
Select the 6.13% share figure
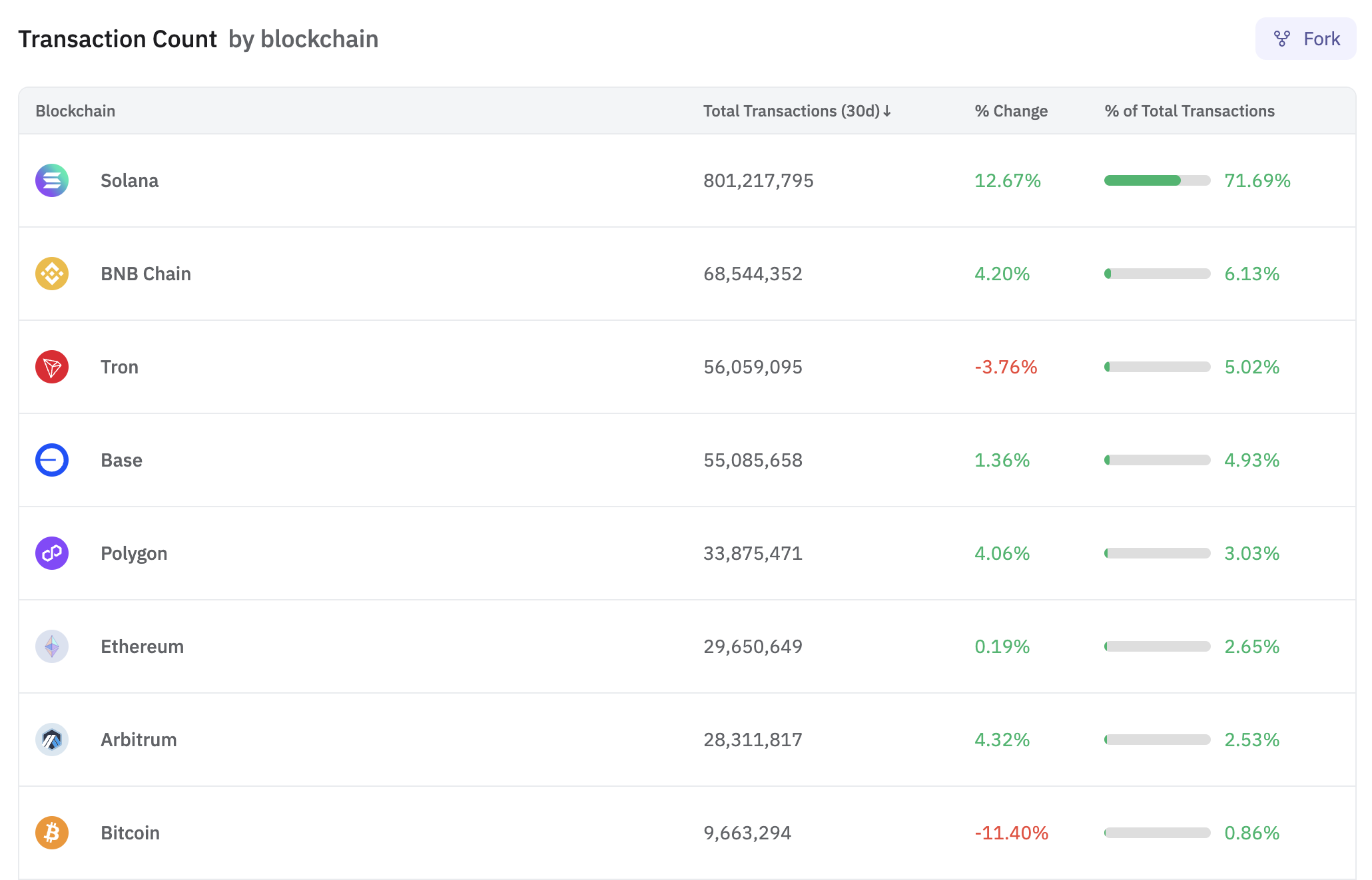click(1252, 274)
